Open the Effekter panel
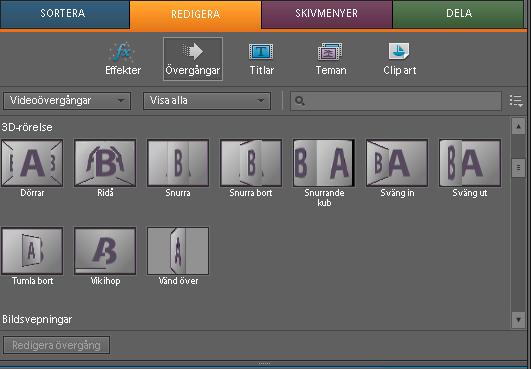The height and width of the screenshot is (369, 531). pyautogui.click(x=123, y=59)
